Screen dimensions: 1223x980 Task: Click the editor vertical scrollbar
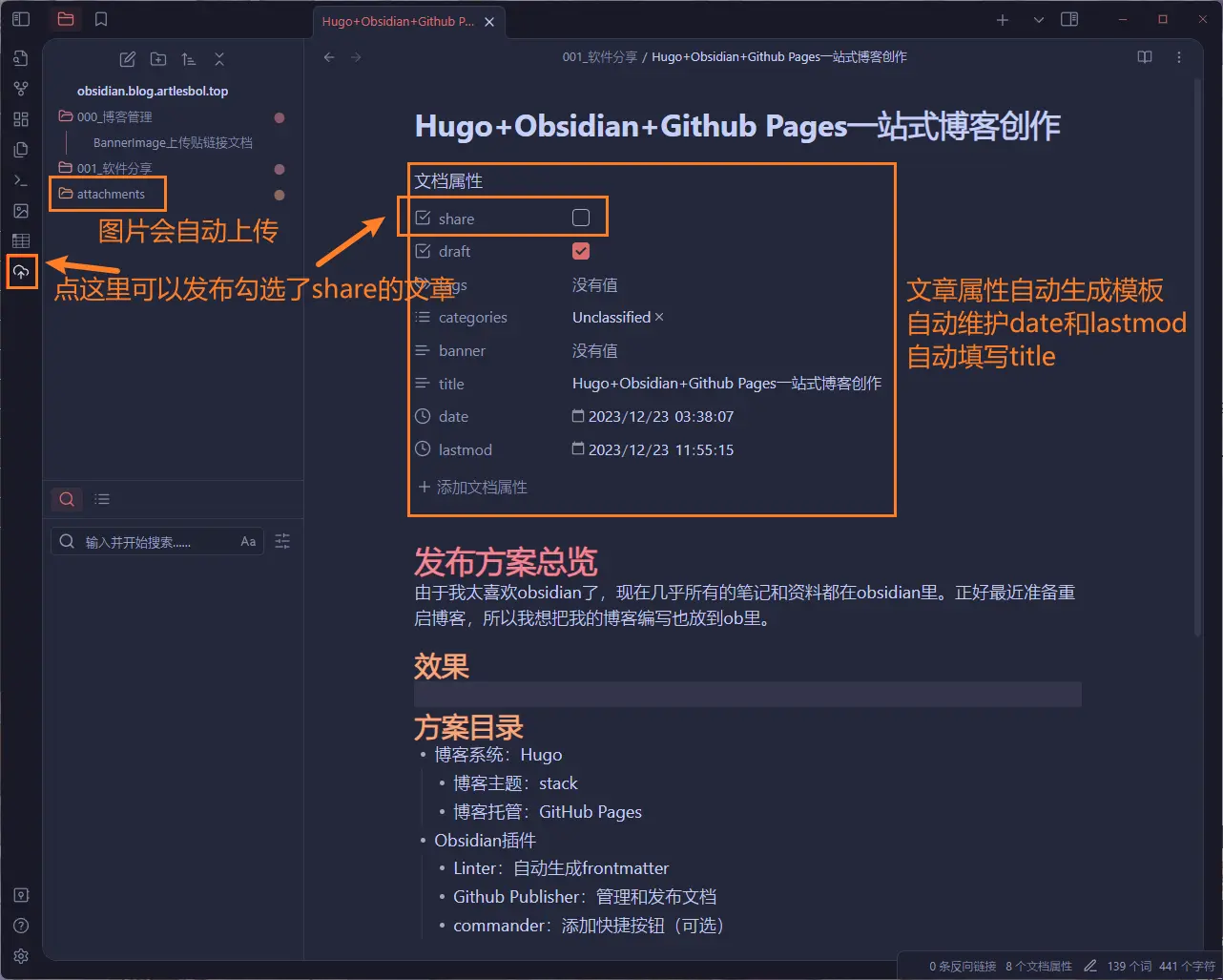[1198, 358]
